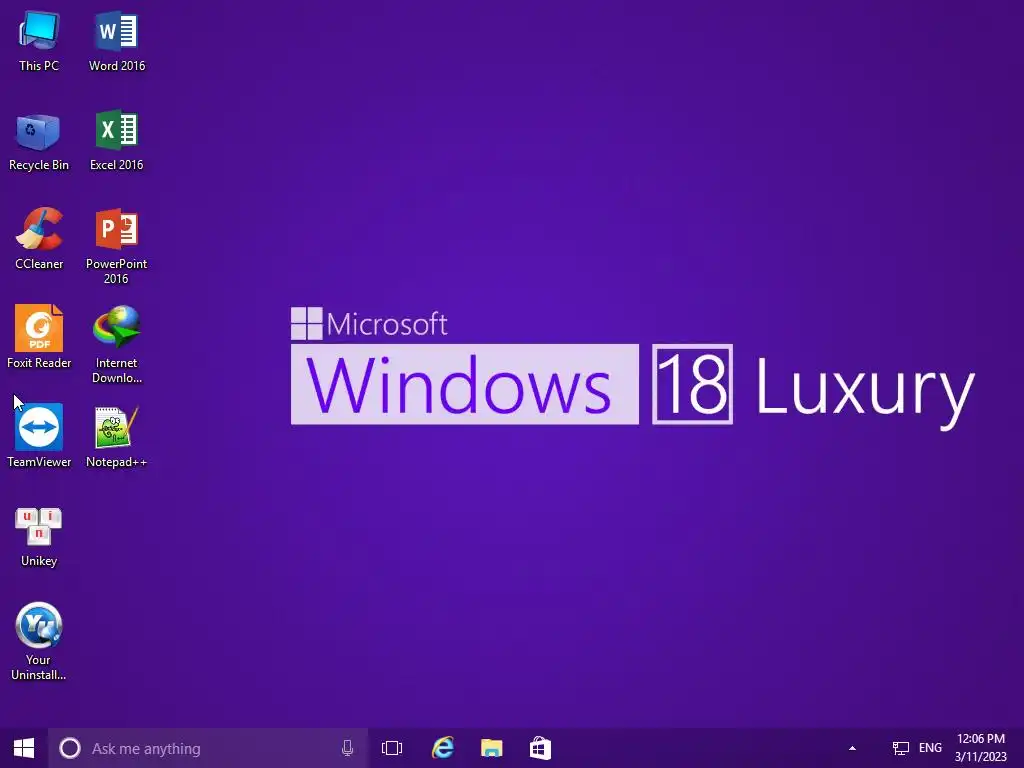1024x768 pixels.
Task: Show hidden system tray icons
Action: pyautogui.click(x=852, y=748)
